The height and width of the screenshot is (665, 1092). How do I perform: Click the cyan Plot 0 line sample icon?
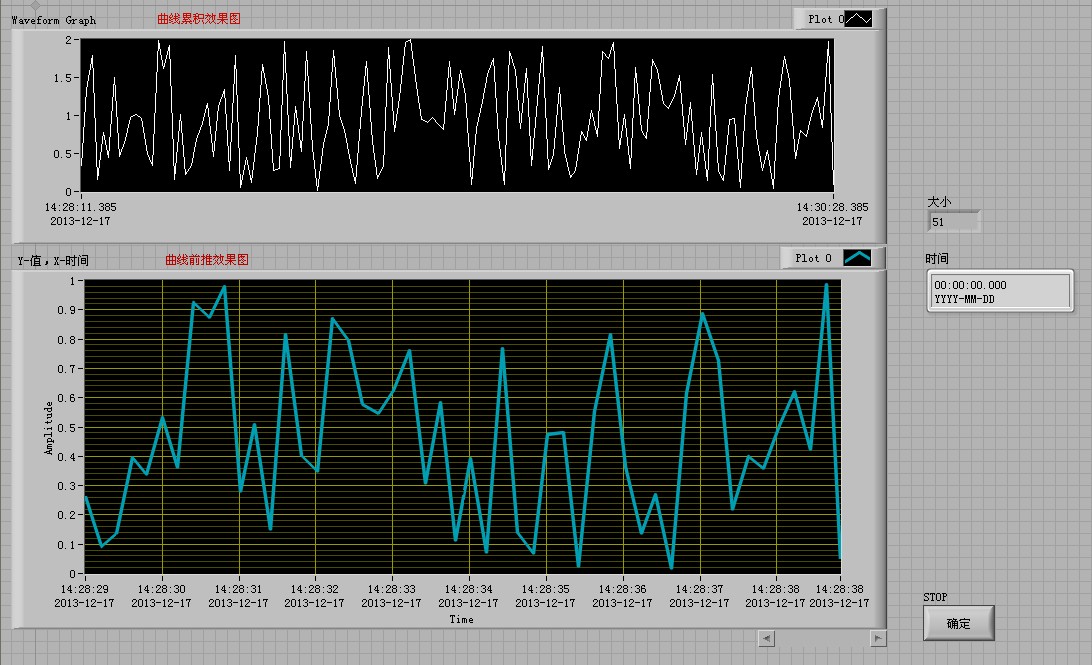click(857, 258)
